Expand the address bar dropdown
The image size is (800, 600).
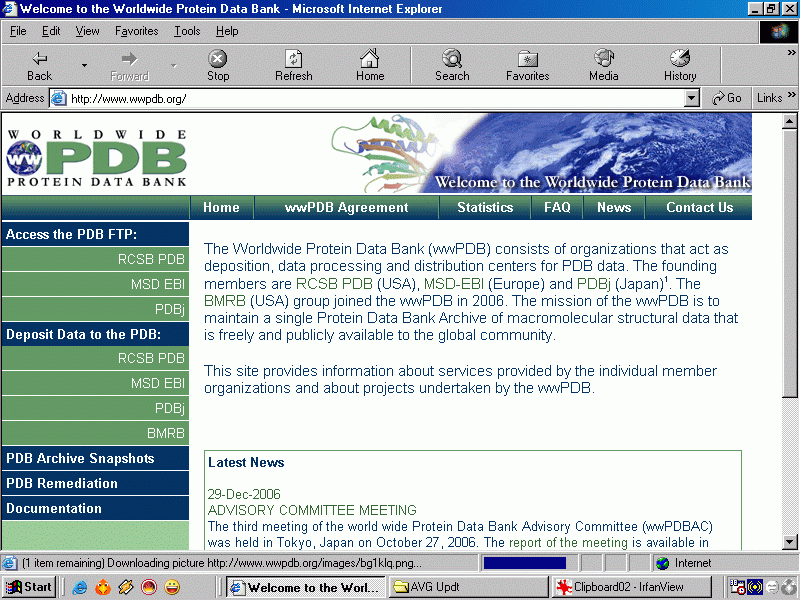691,98
